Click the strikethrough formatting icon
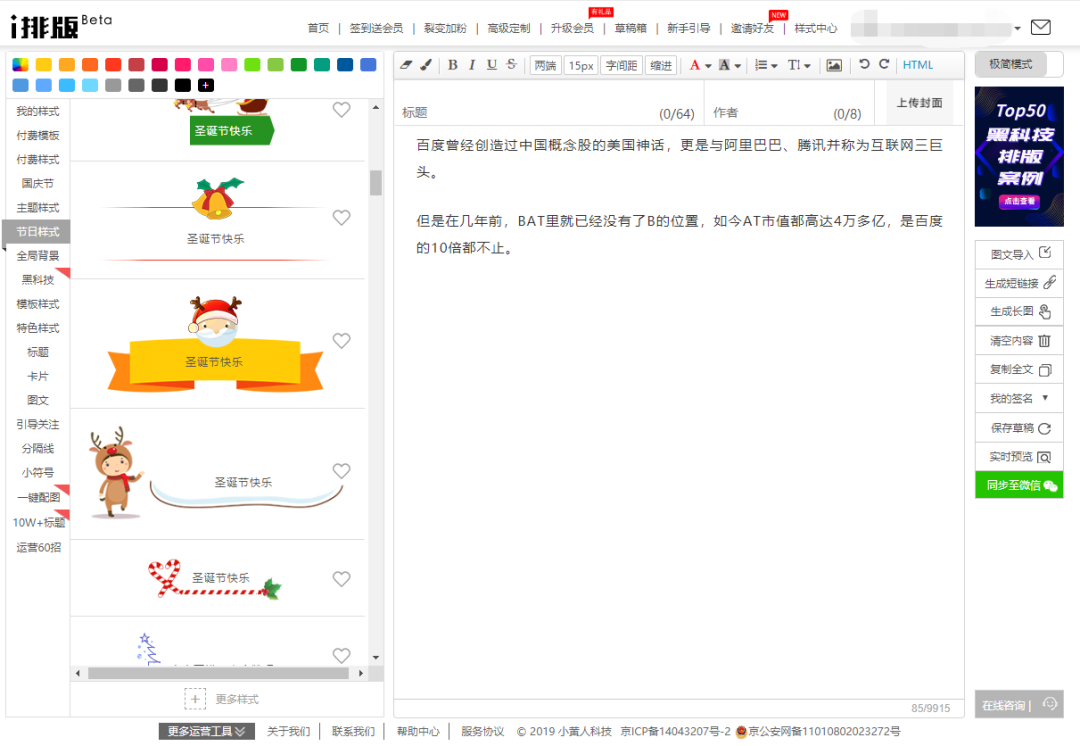Screen dimensions: 1080x746 point(511,65)
